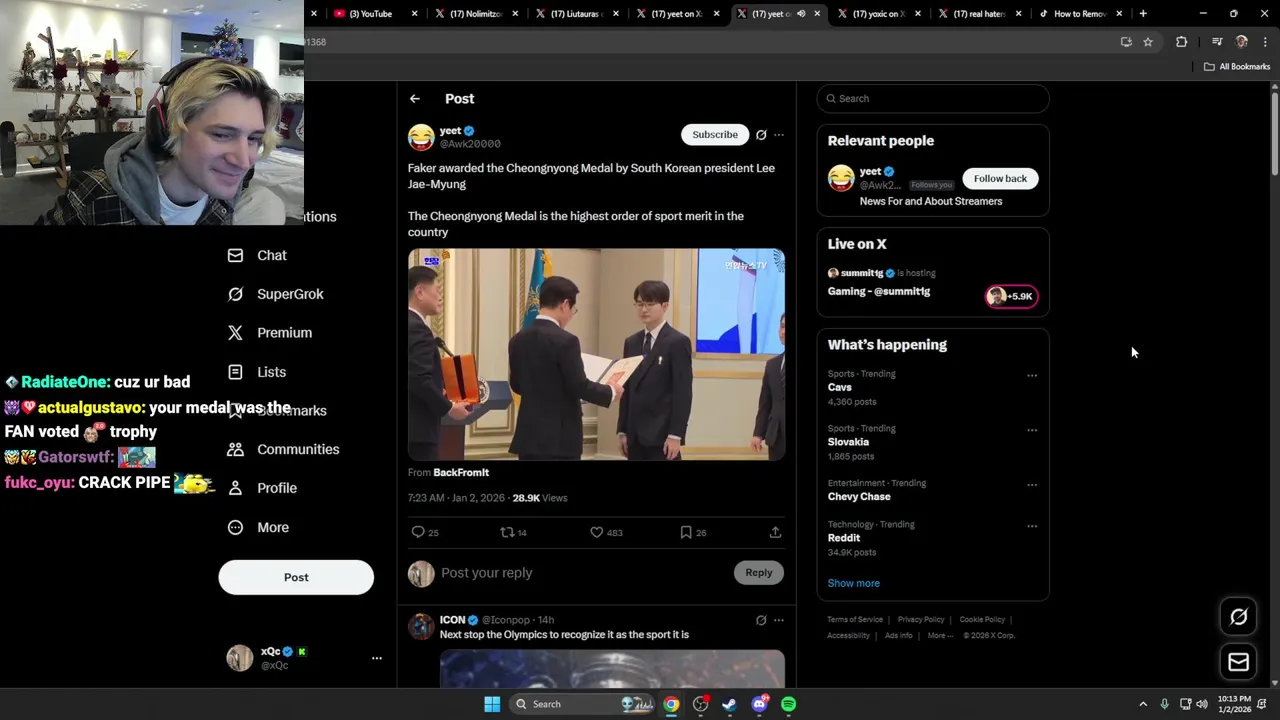Follow back yeet in Relevant people

tap(1000, 178)
